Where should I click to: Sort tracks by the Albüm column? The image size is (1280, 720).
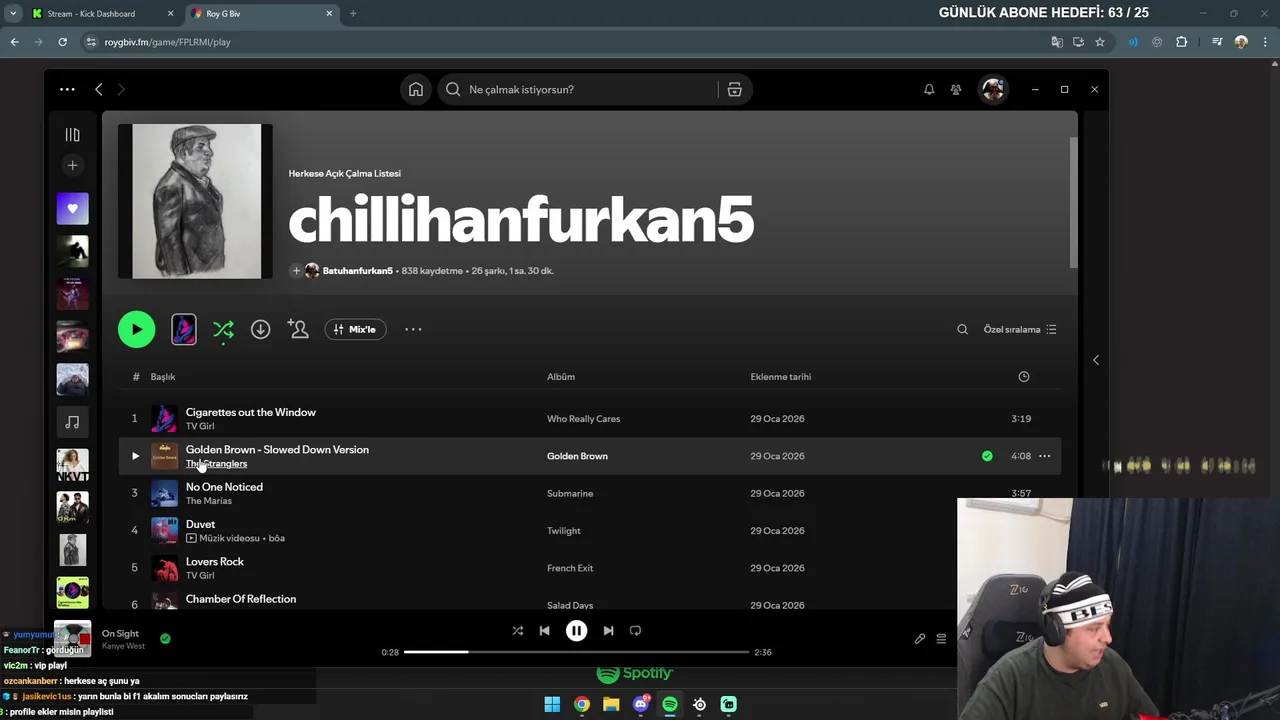(x=561, y=377)
